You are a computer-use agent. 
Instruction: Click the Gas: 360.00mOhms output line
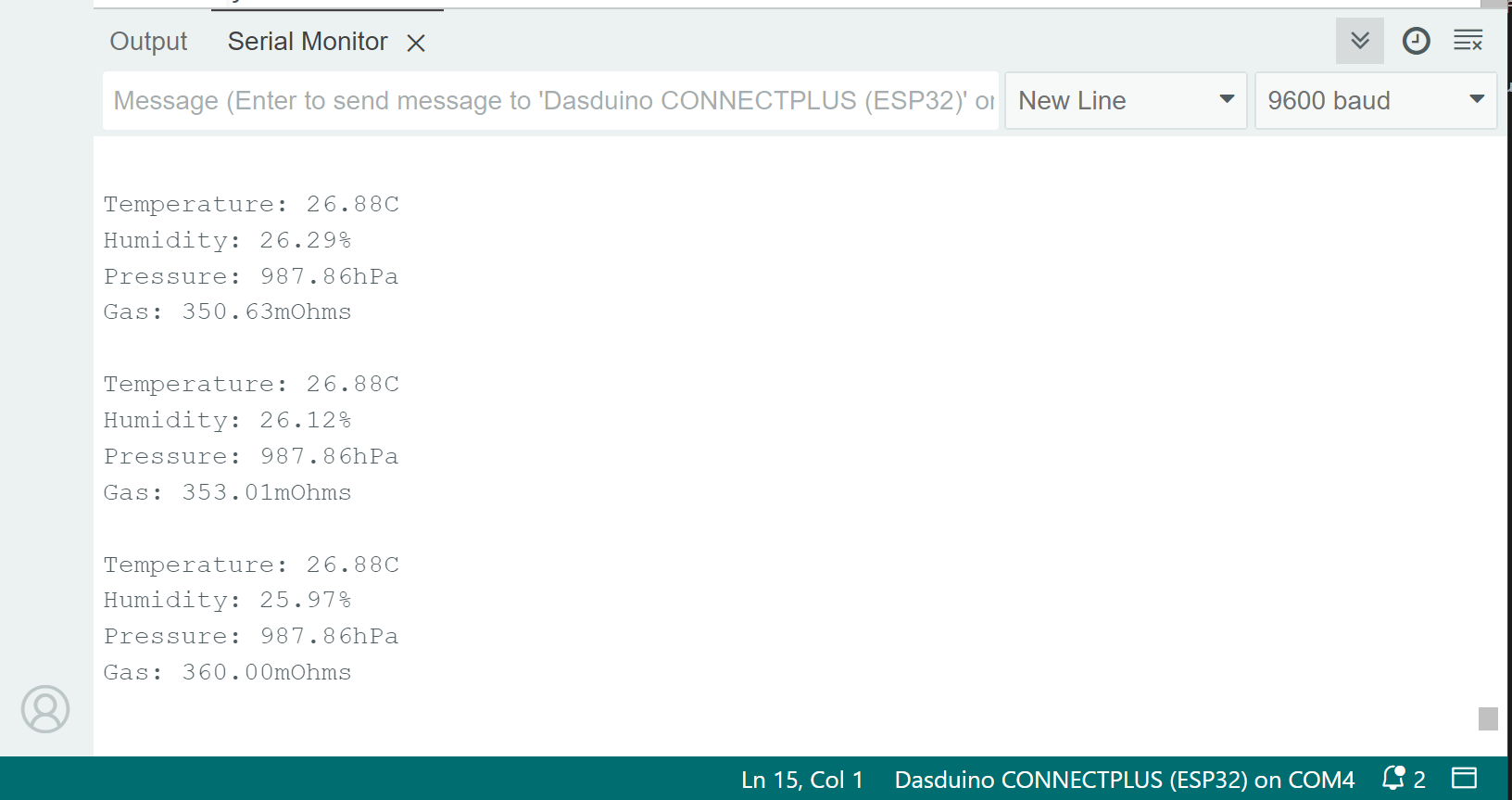(228, 672)
